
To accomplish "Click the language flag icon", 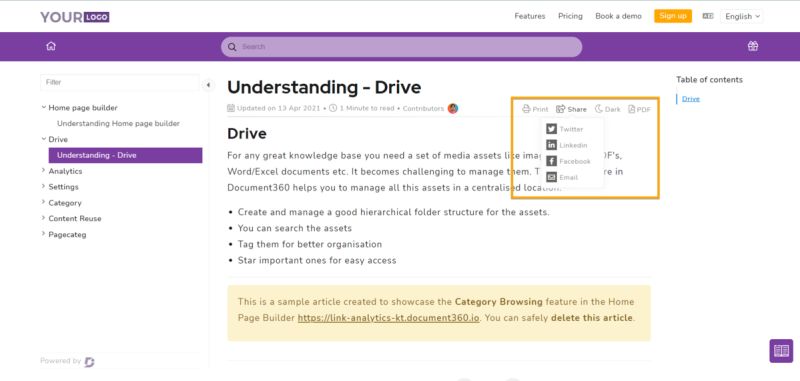I will 708,16.
